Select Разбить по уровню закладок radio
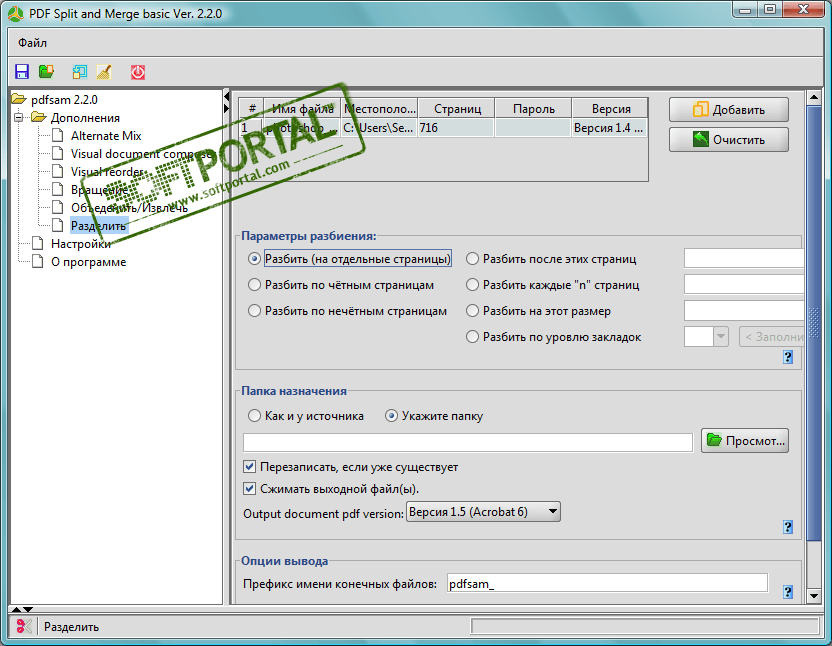This screenshot has height=646, width=832. point(472,337)
